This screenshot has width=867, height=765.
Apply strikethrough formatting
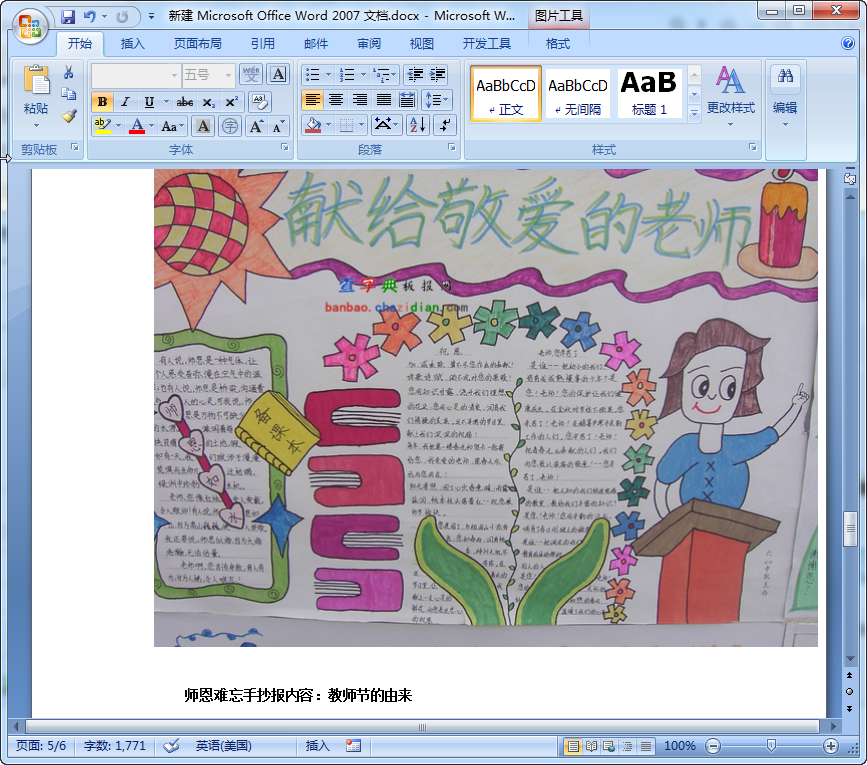click(184, 102)
